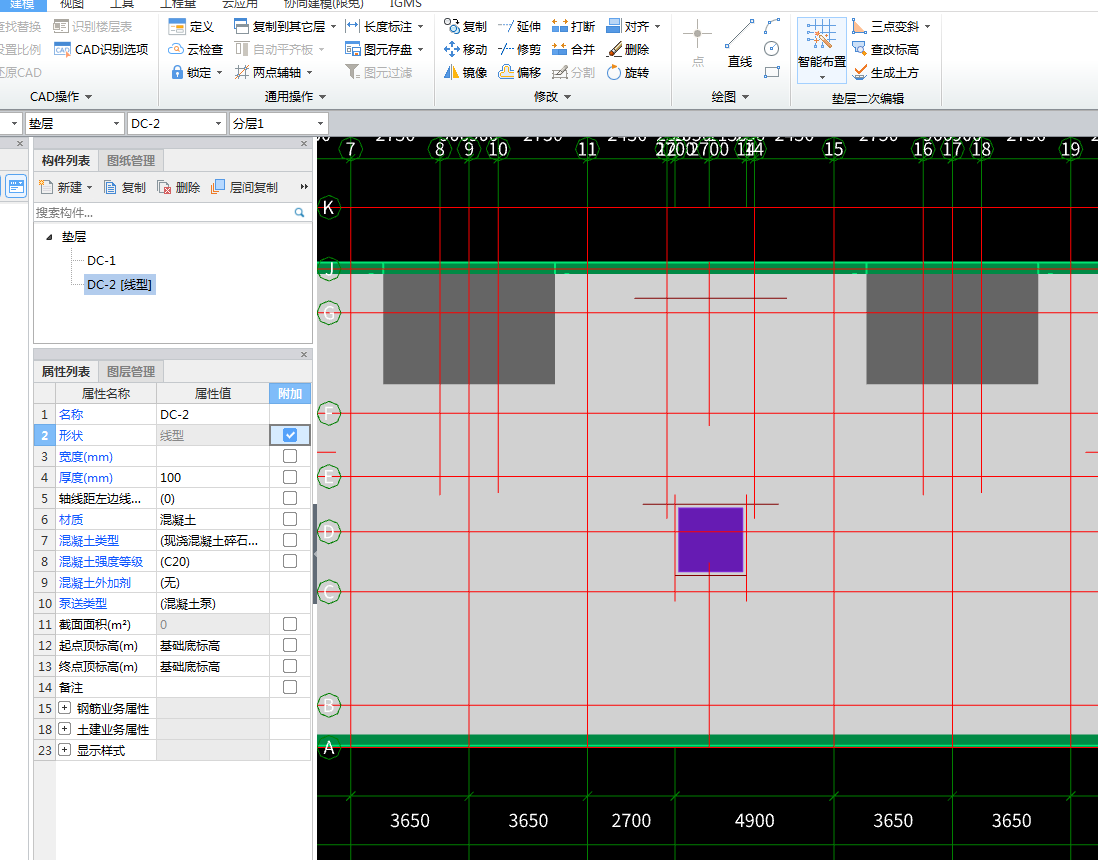Screen dimensions: 1098x860
Task: Select the 合并 merge tool
Action: tap(574, 50)
